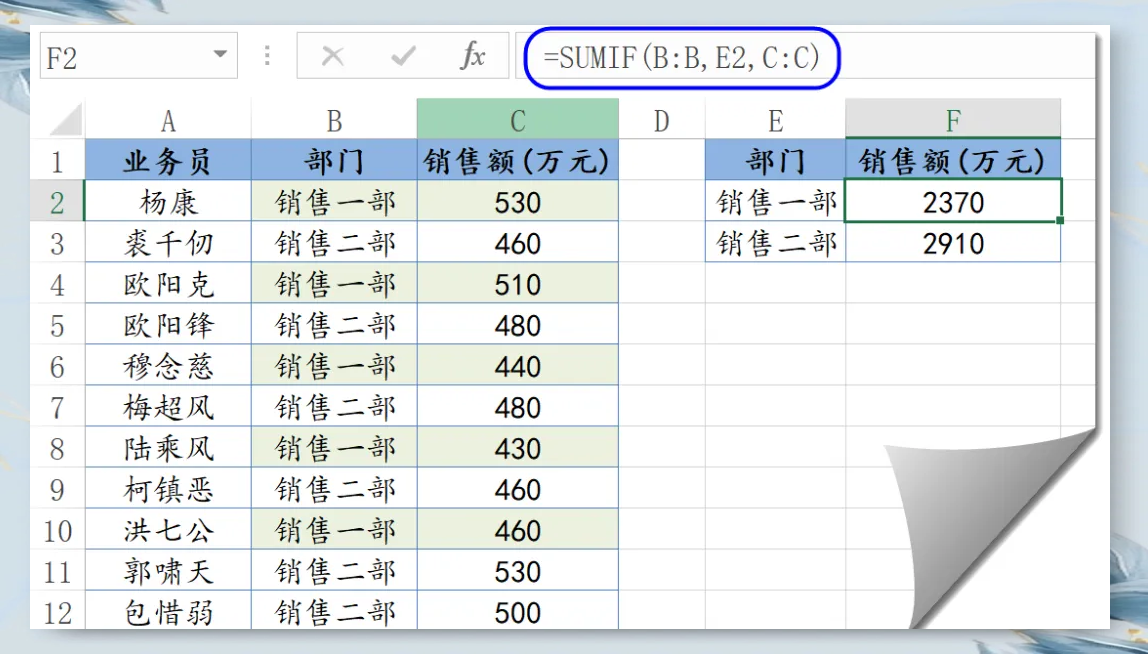1148x654 pixels.
Task: Select cell with name 穆念慈
Action: pos(168,365)
